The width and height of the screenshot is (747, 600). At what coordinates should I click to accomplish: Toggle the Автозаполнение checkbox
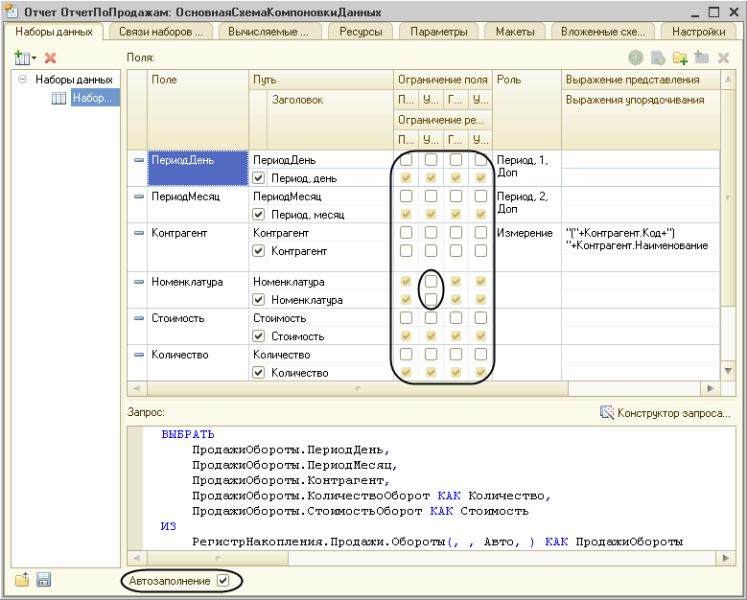(x=223, y=580)
